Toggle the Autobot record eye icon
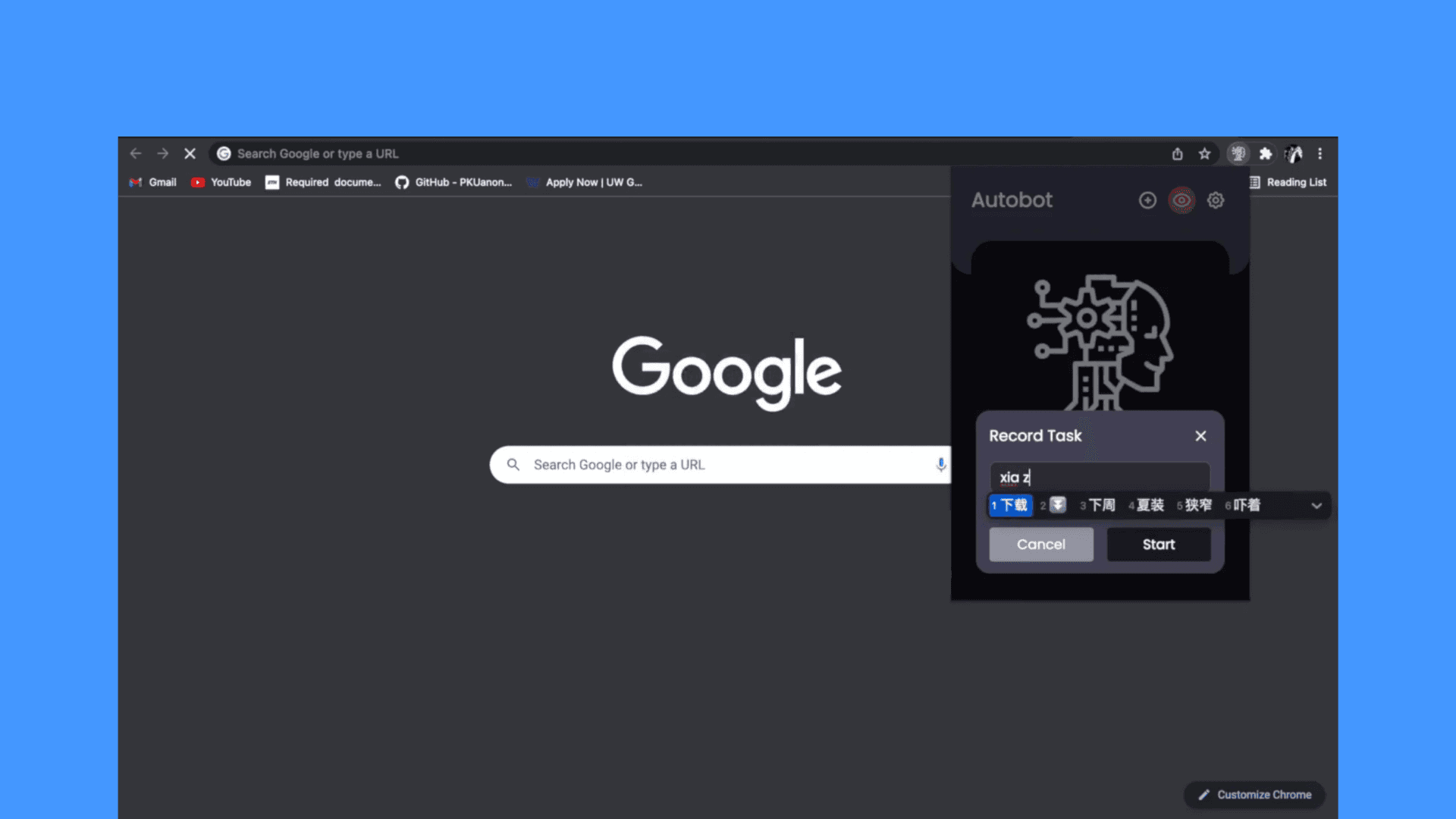 click(x=1181, y=200)
